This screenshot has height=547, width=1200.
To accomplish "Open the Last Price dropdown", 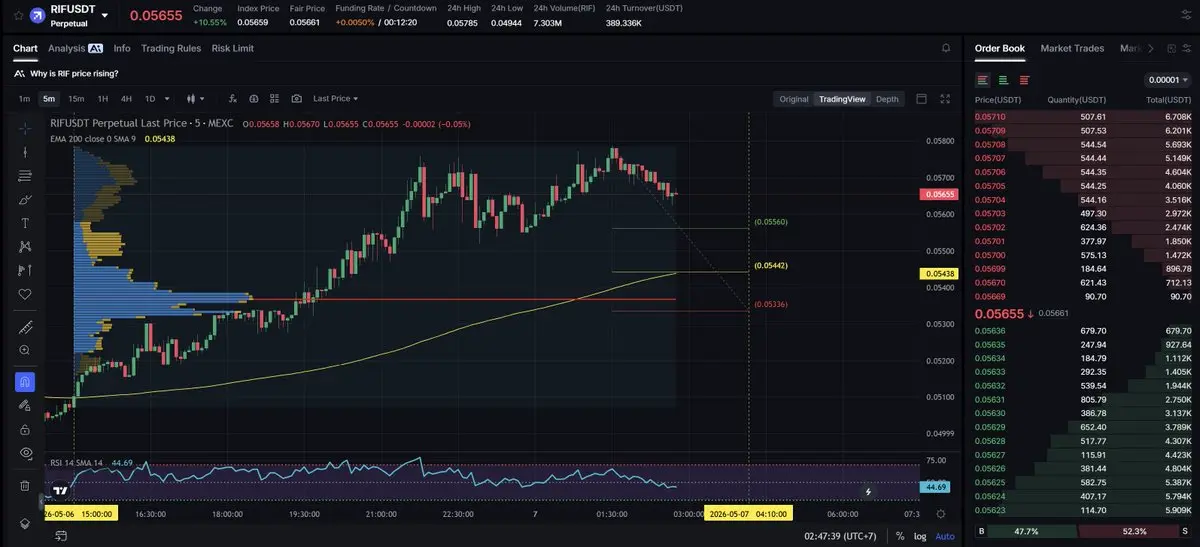I will click(335, 99).
